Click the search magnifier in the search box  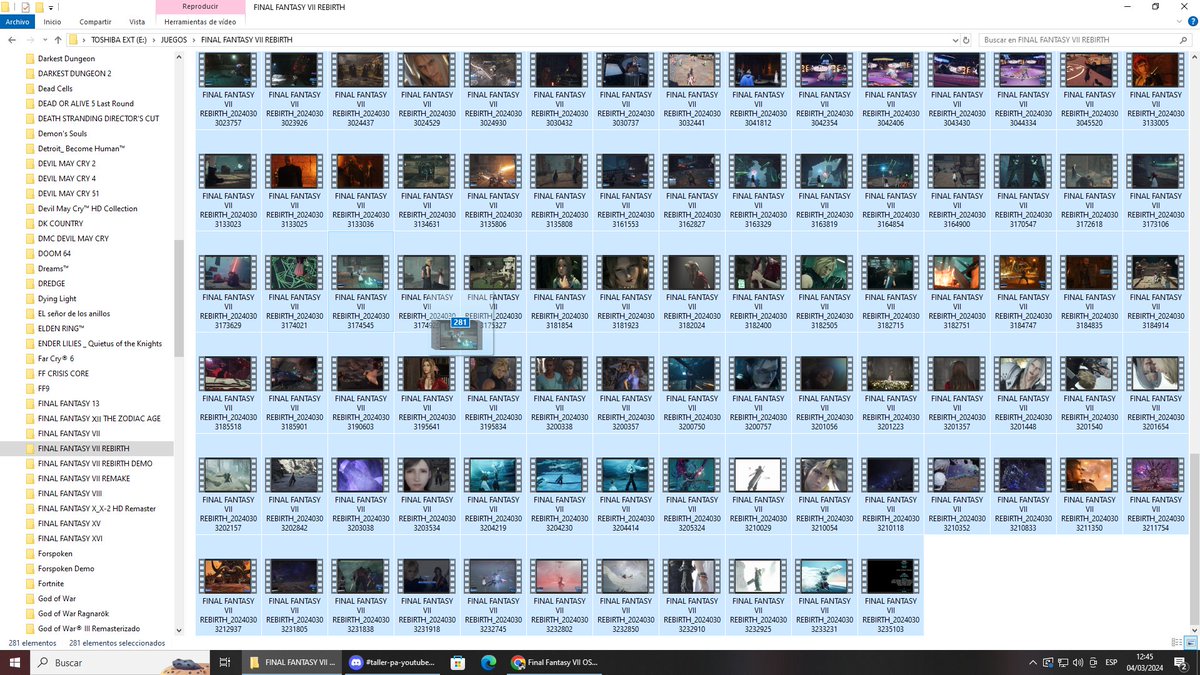pyautogui.click(x=1184, y=40)
